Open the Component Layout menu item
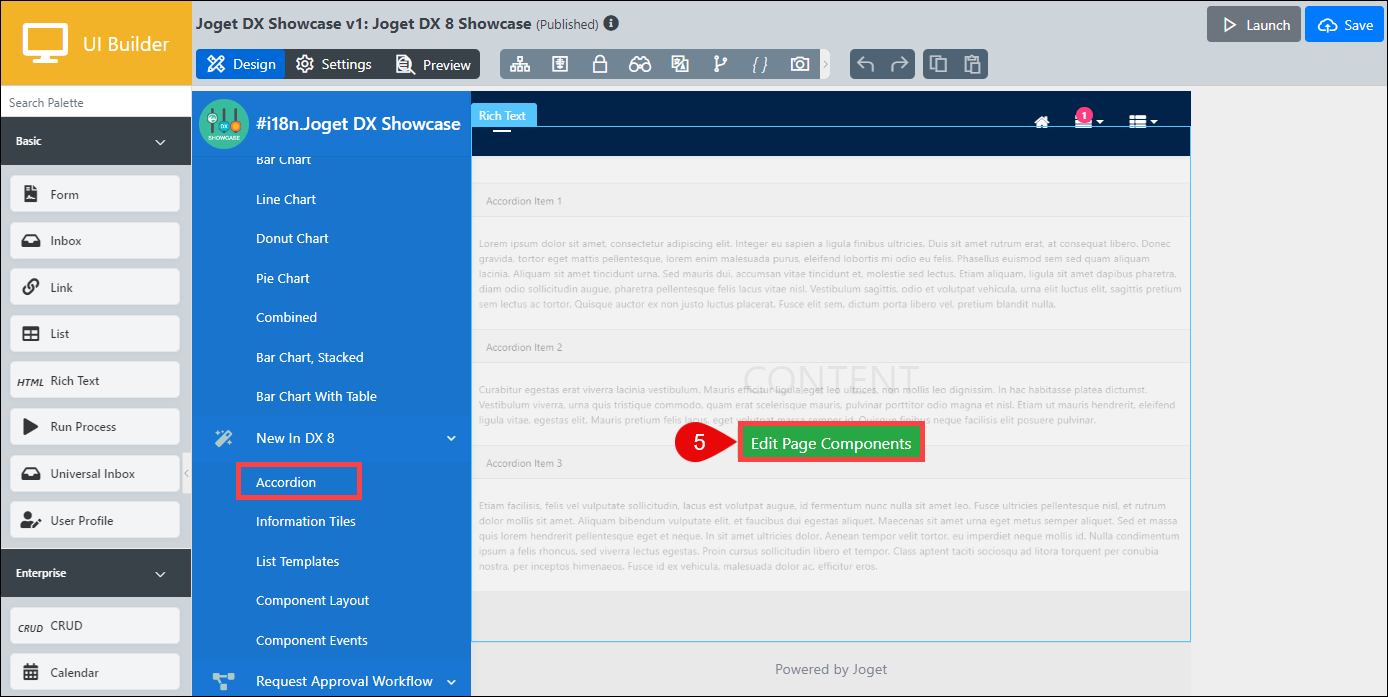The height and width of the screenshot is (697, 1388). pos(313,600)
